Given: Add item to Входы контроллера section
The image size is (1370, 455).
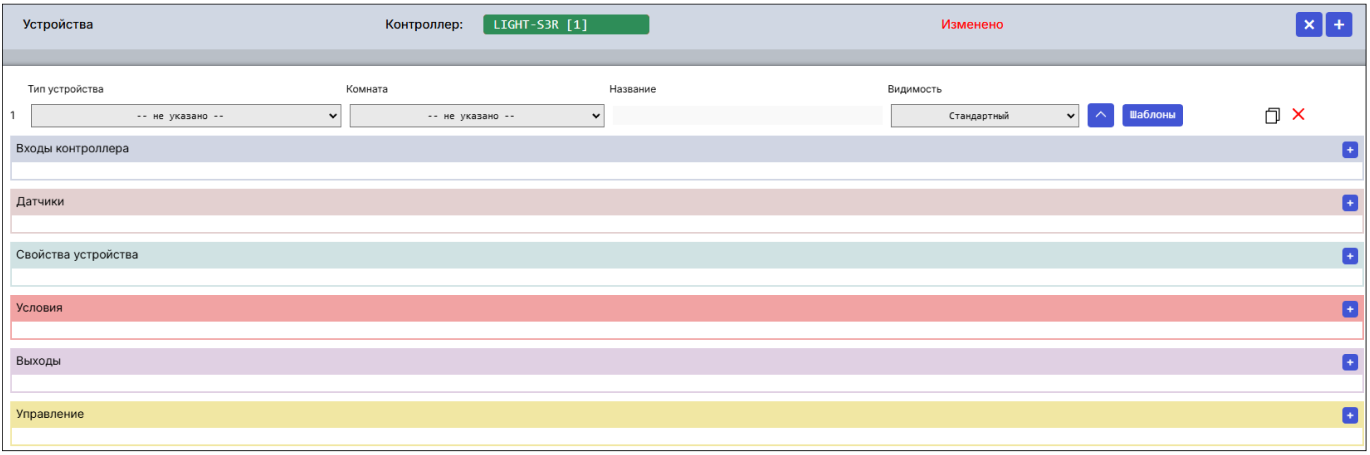Looking at the screenshot, I should (1349, 150).
